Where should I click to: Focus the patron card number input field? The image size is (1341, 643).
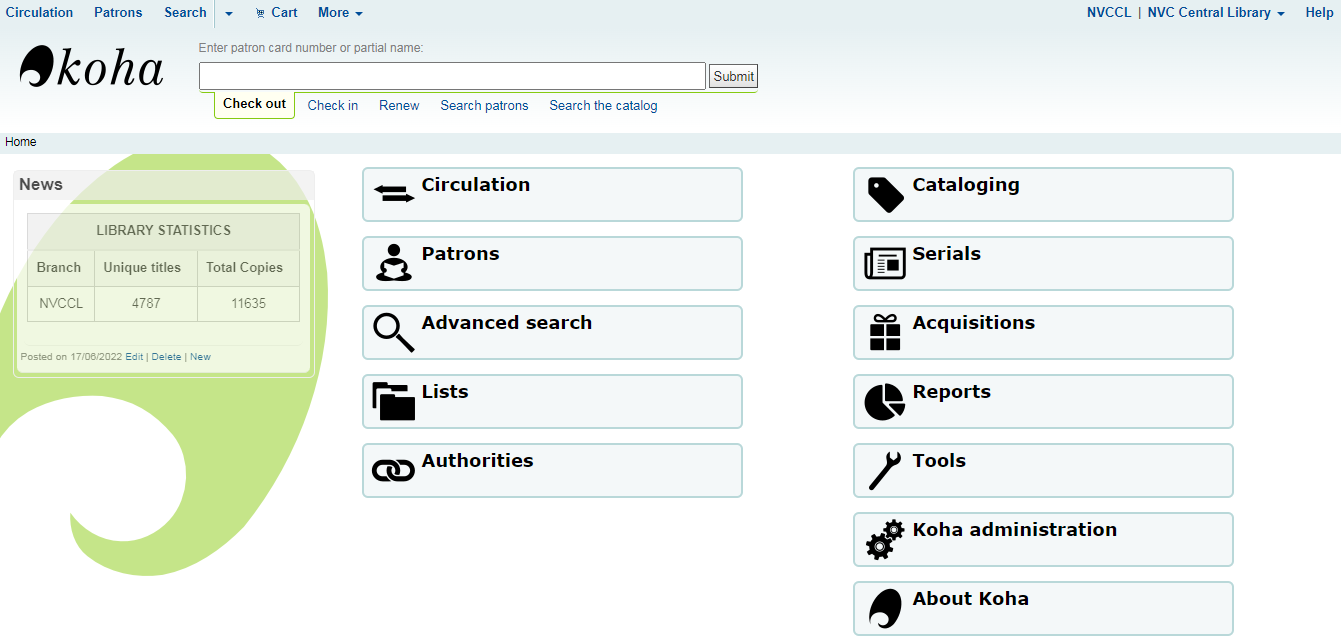click(x=452, y=76)
